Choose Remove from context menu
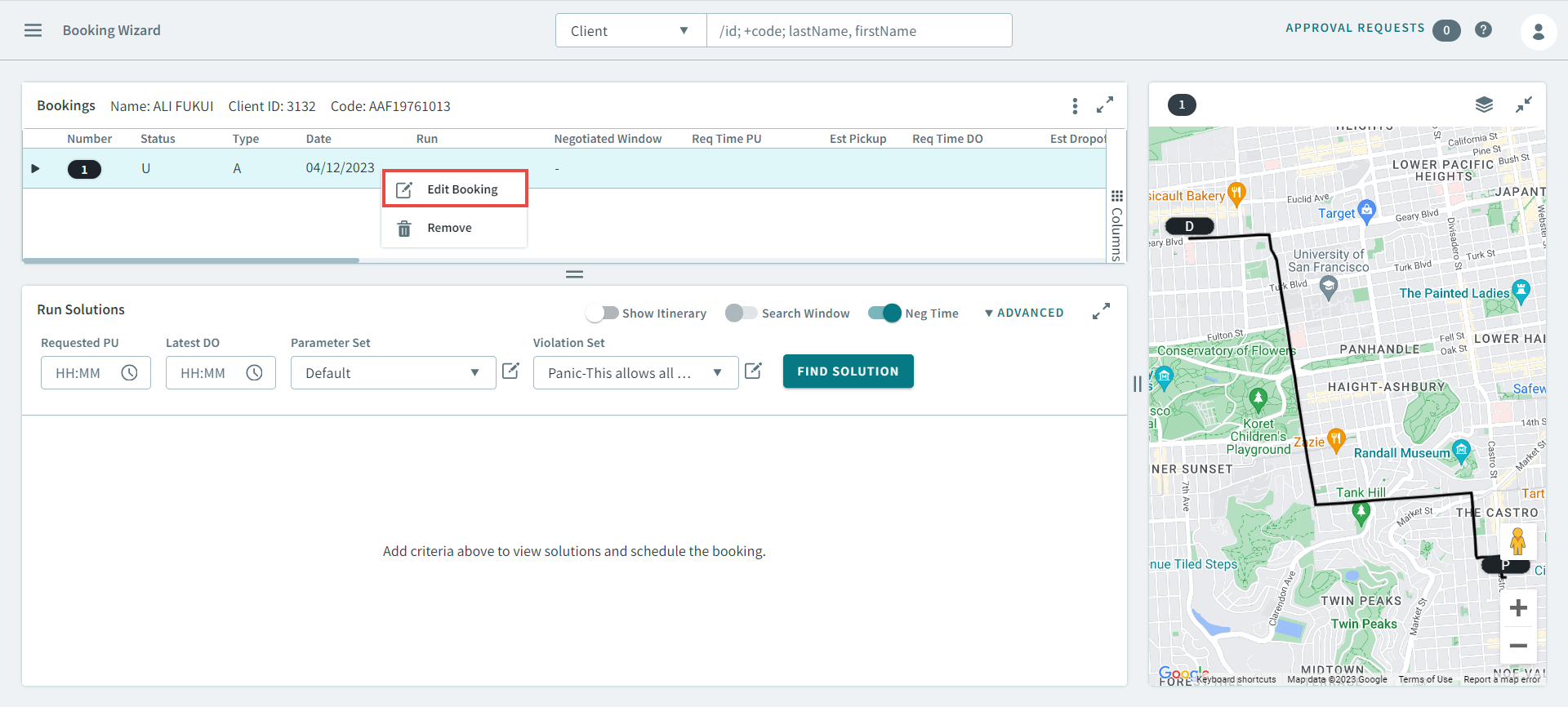This screenshot has width=1568, height=707. (454, 228)
